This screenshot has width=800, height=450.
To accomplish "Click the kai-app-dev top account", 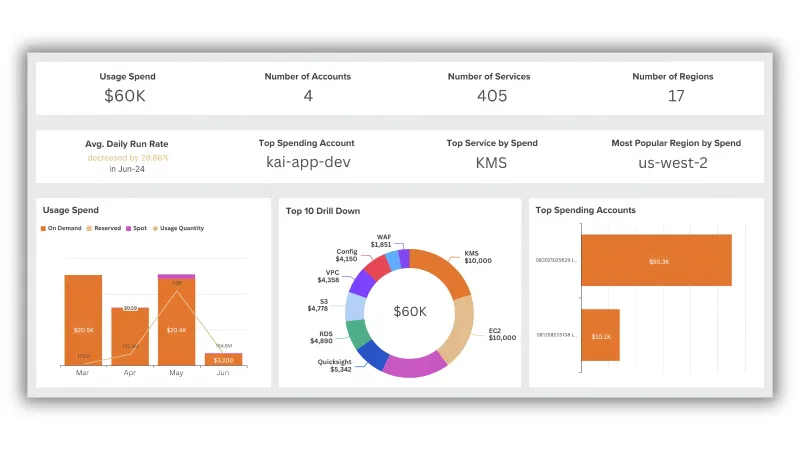I will [308, 162].
